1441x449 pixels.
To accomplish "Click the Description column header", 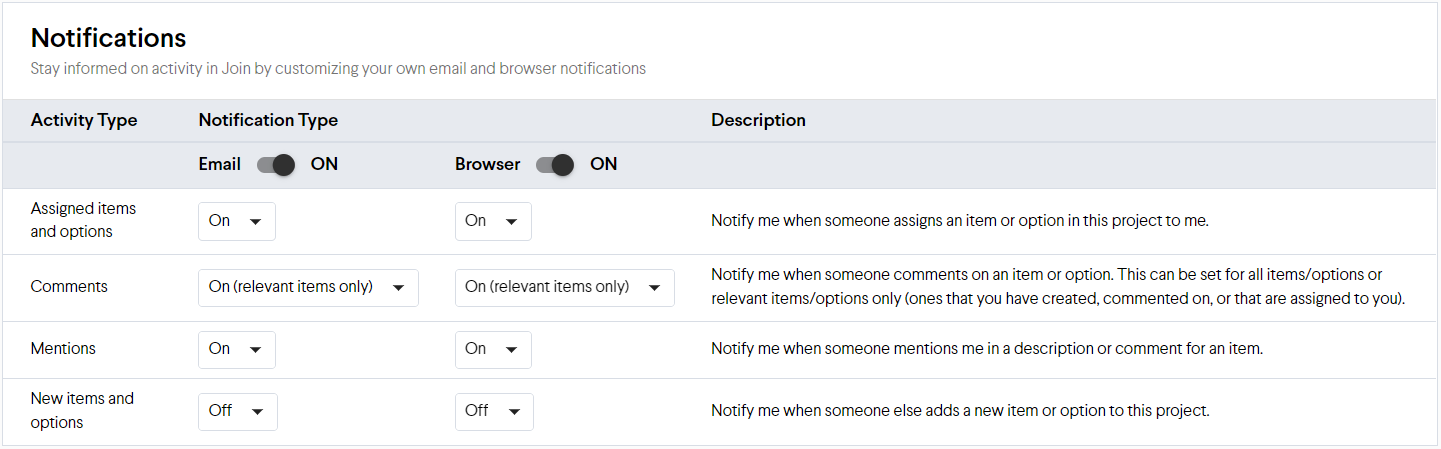I will 758,121.
